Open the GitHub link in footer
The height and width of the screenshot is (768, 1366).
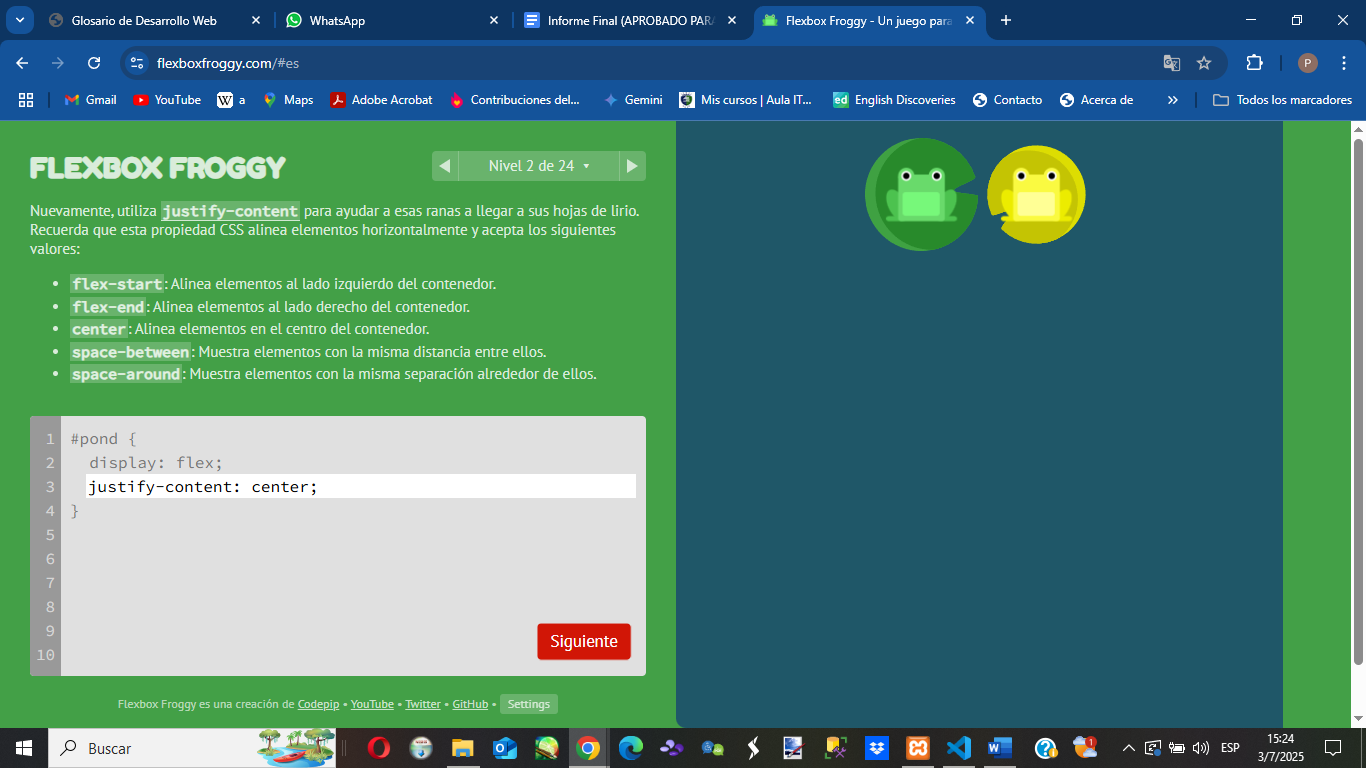(x=470, y=704)
